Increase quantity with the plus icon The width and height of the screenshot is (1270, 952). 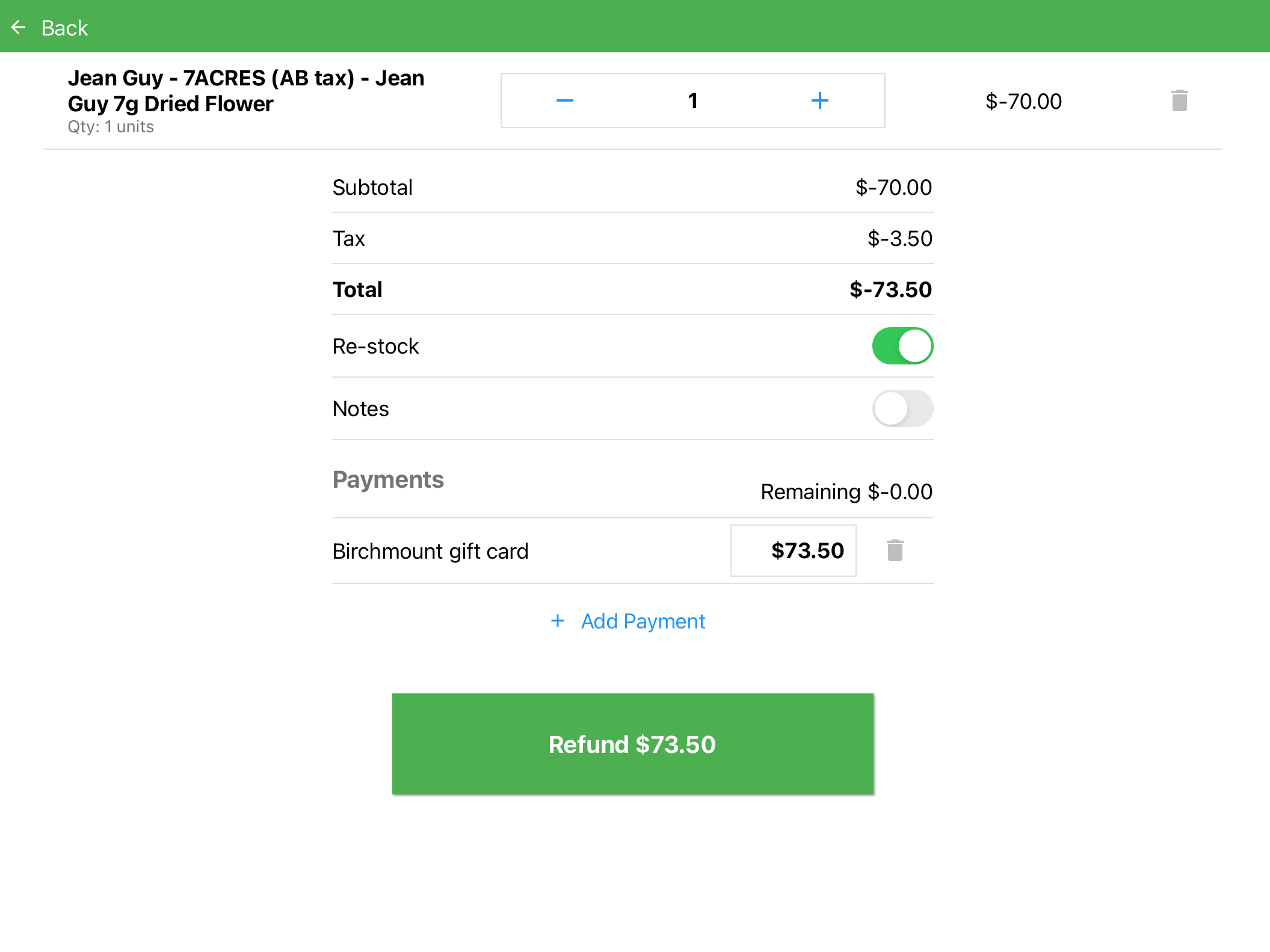click(x=819, y=100)
